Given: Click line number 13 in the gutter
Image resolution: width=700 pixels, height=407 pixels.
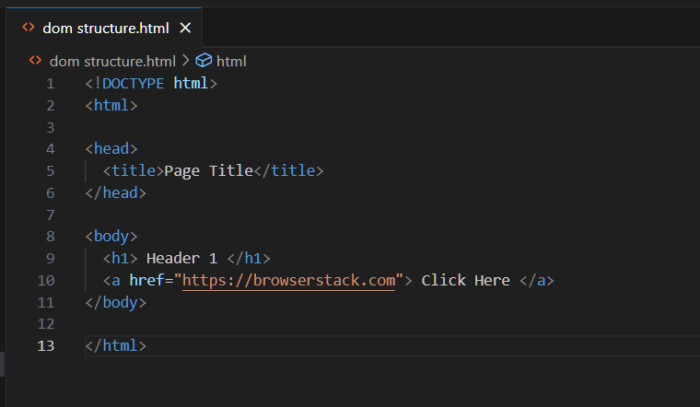Looking at the screenshot, I should tap(46, 345).
